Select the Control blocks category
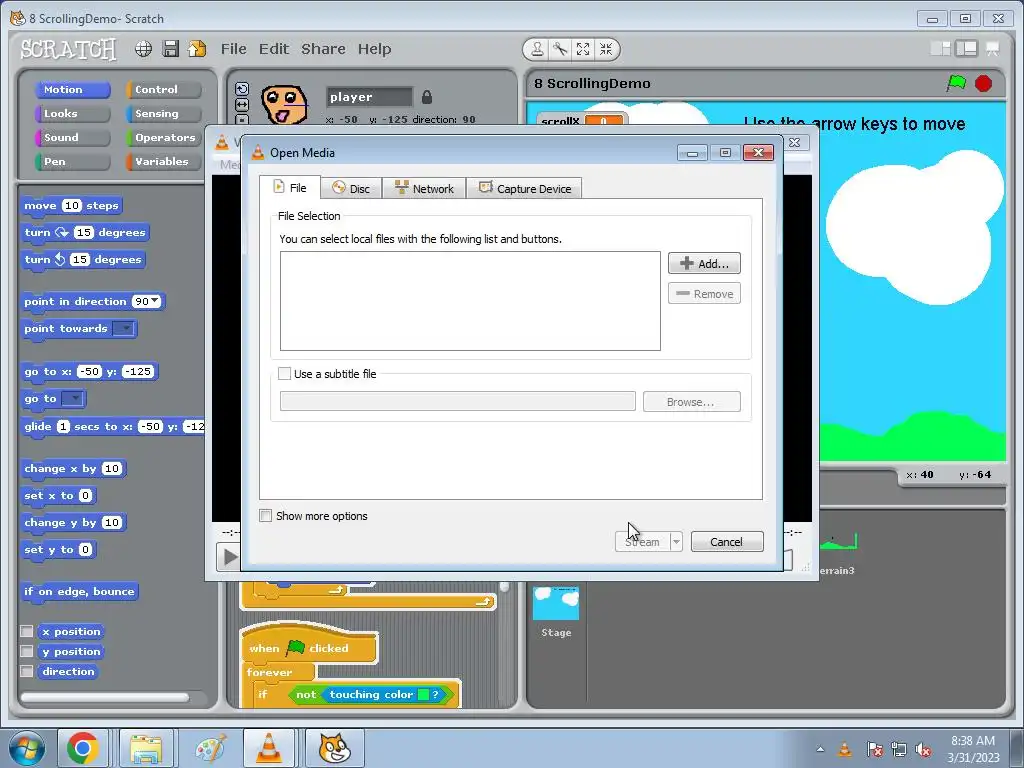The height and width of the screenshot is (768, 1024). 163,89
